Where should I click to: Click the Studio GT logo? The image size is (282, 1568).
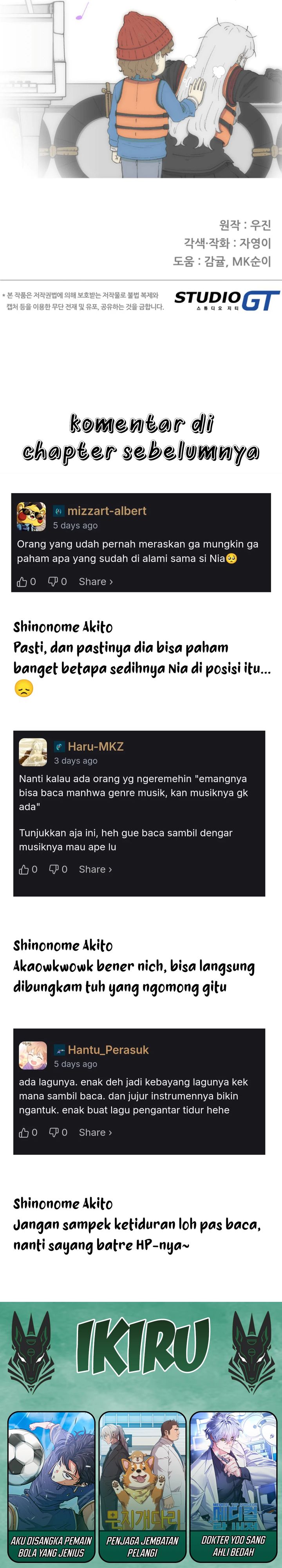[x=227, y=300]
